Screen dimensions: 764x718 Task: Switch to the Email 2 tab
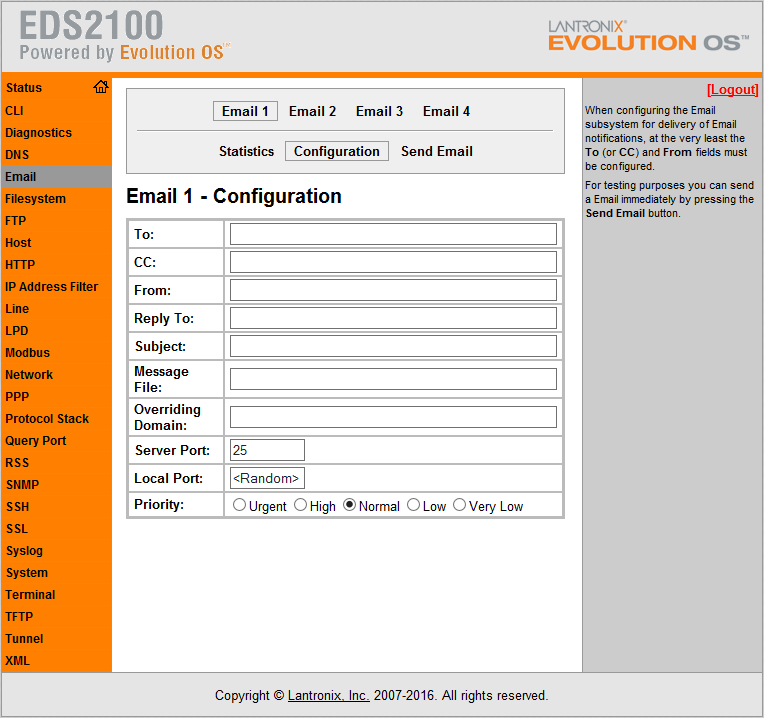coord(312,111)
